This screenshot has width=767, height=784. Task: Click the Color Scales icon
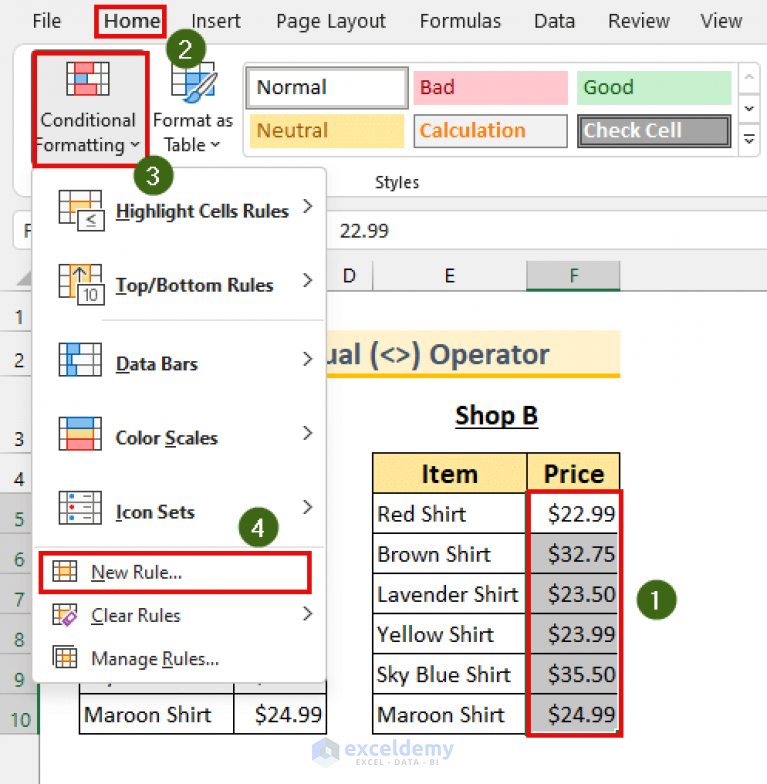click(81, 436)
